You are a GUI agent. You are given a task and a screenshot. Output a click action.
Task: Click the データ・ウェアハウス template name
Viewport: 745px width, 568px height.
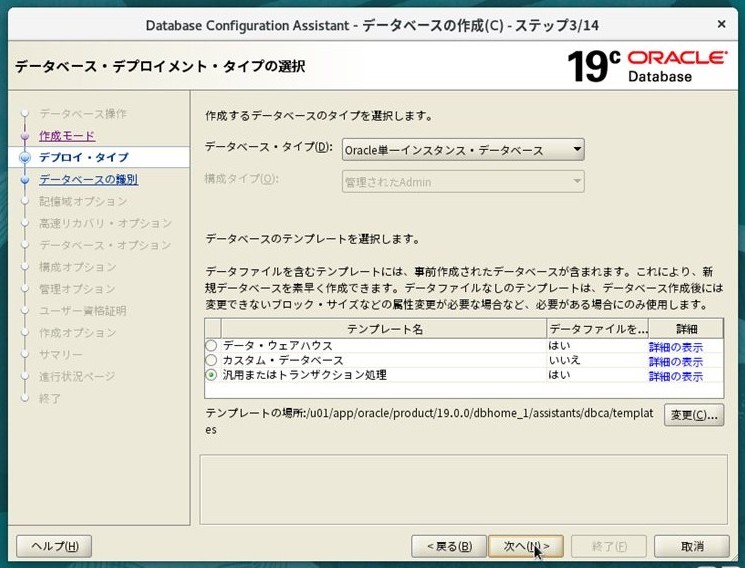point(277,346)
